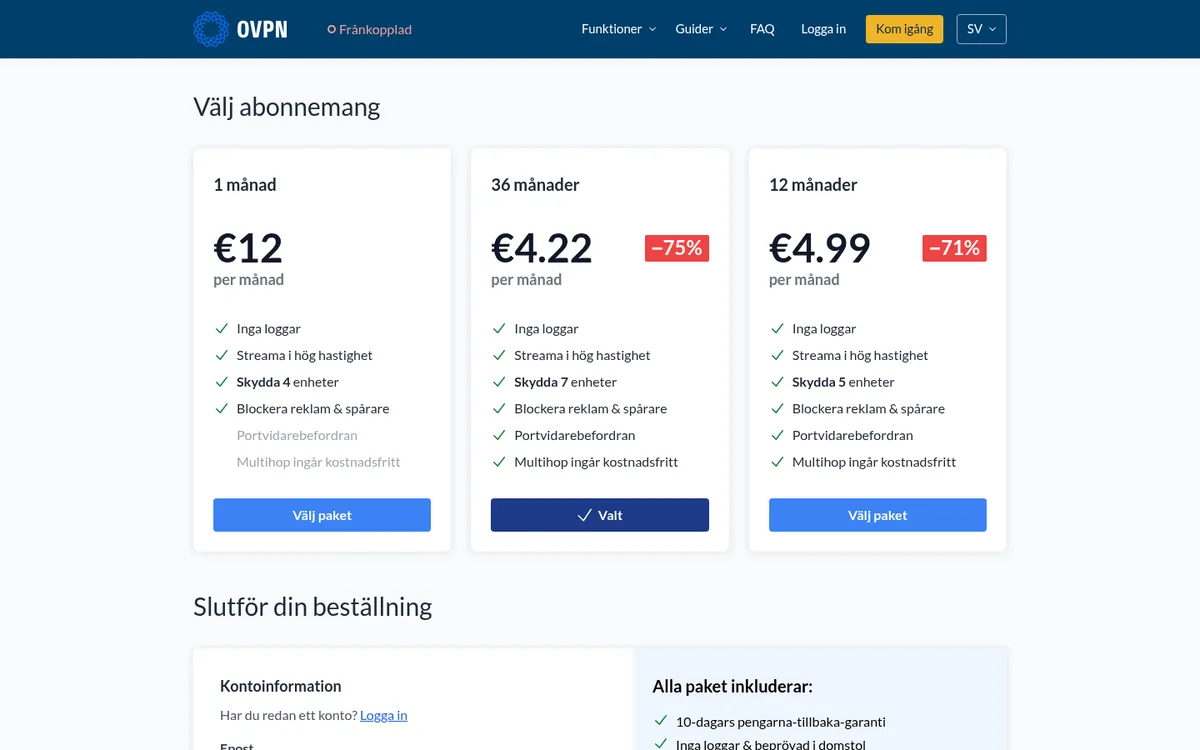
Task: Click the €4.99 price text
Action: tap(820, 248)
